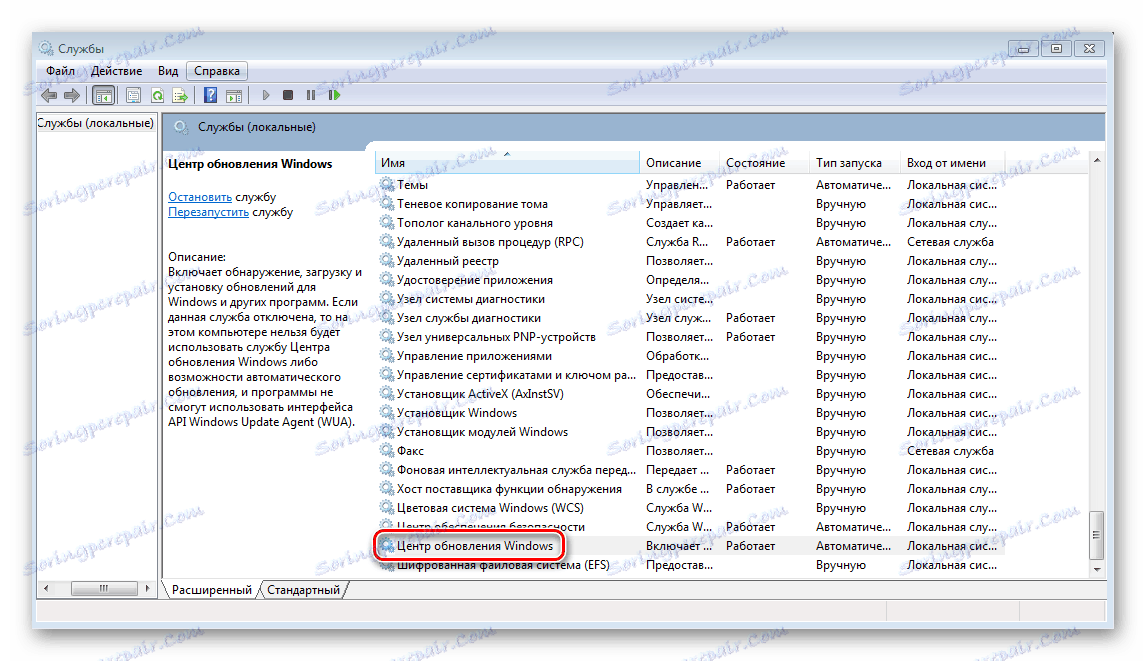This screenshot has height=661, width=1146.
Task: Open the Properties icon in the toolbar
Action: tap(131, 95)
